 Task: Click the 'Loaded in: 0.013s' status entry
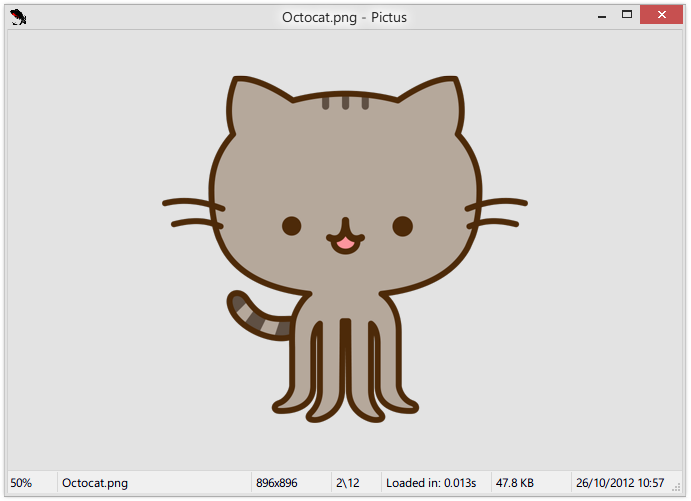click(431, 483)
